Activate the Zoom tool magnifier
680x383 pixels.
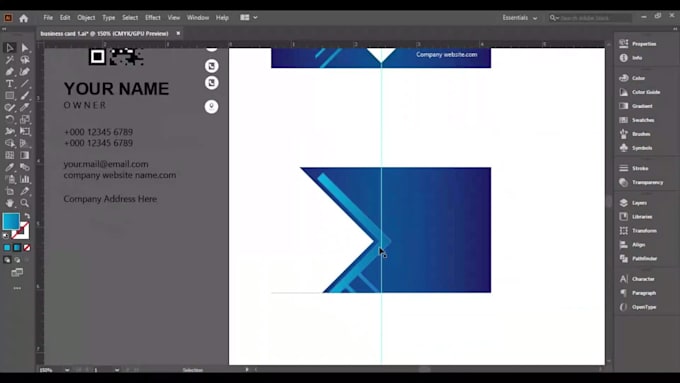pos(25,203)
